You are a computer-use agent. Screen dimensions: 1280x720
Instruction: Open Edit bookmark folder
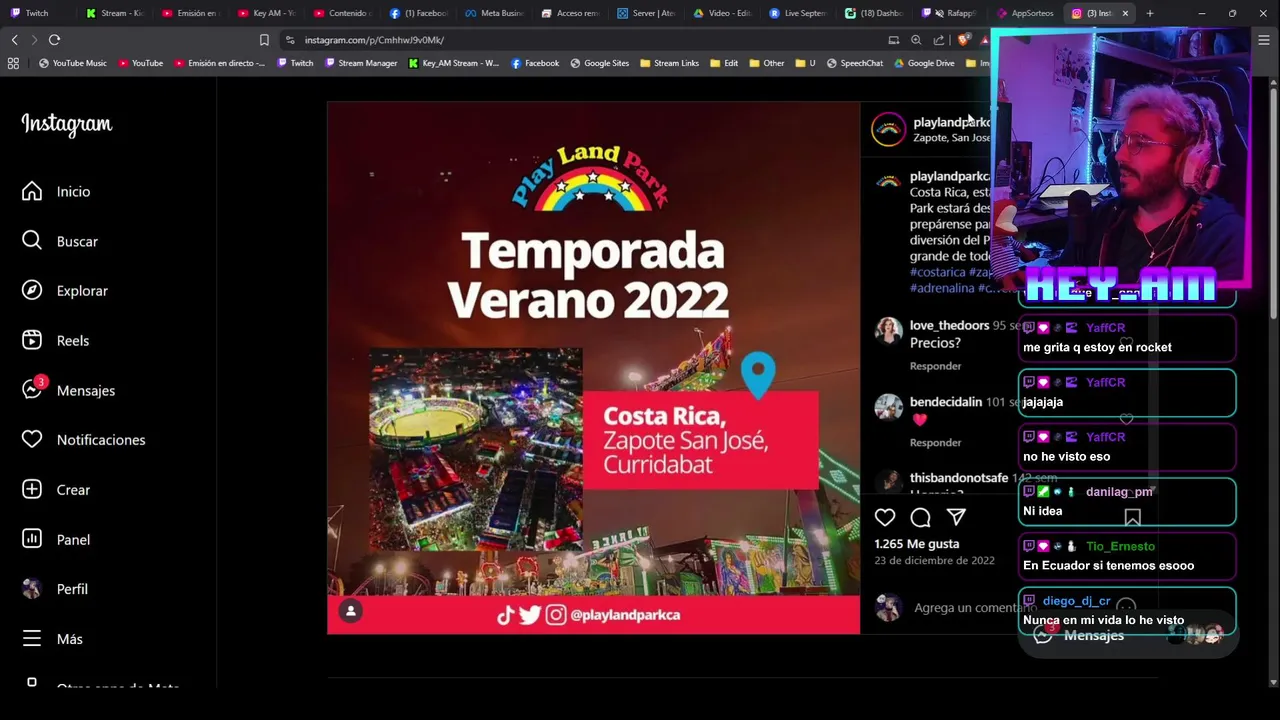pyautogui.click(x=723, y=63)
